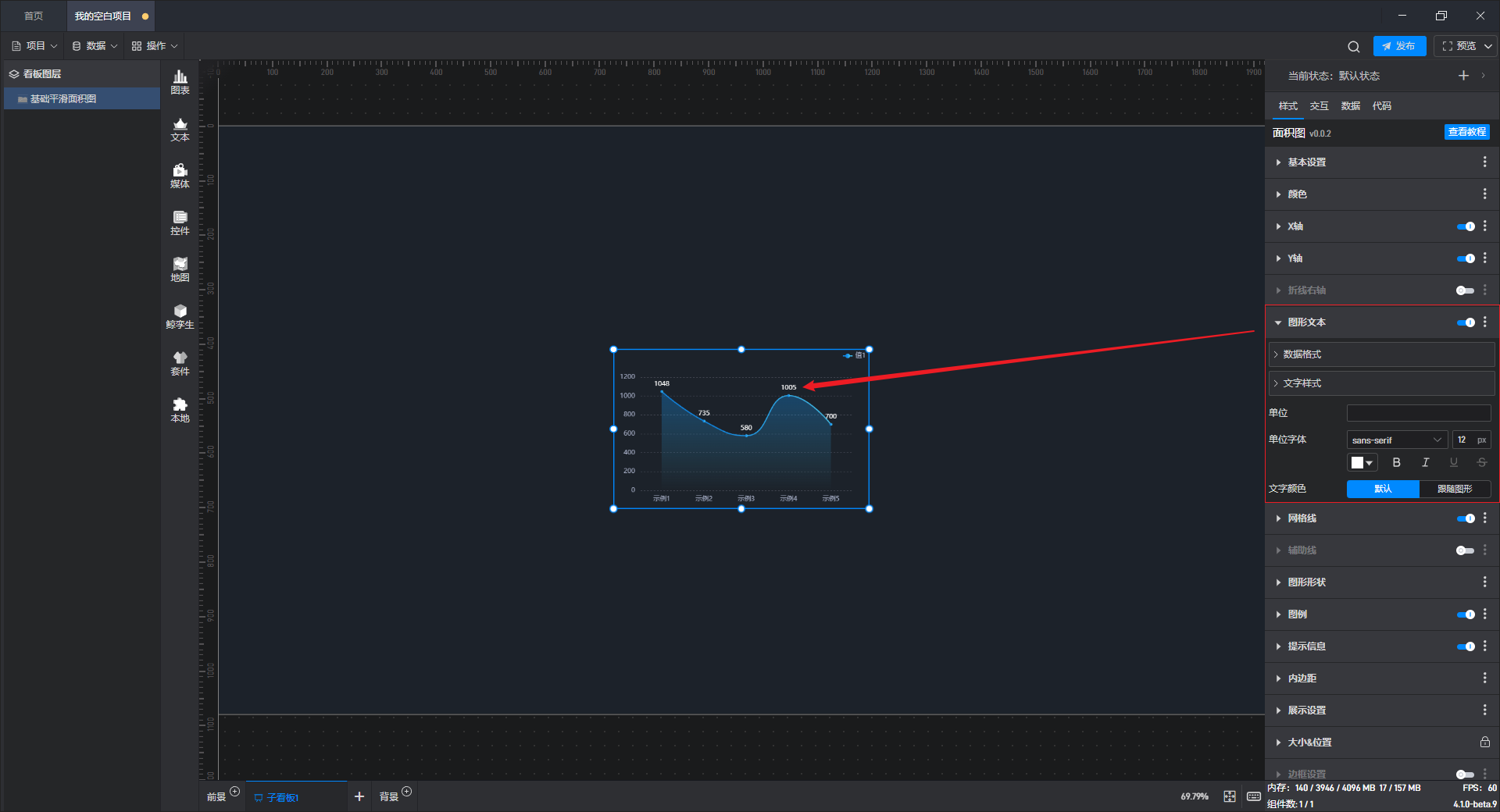The image size is (1500, 812).
Task: Toggle the Y轴 switch
Action: (1466, 258)
